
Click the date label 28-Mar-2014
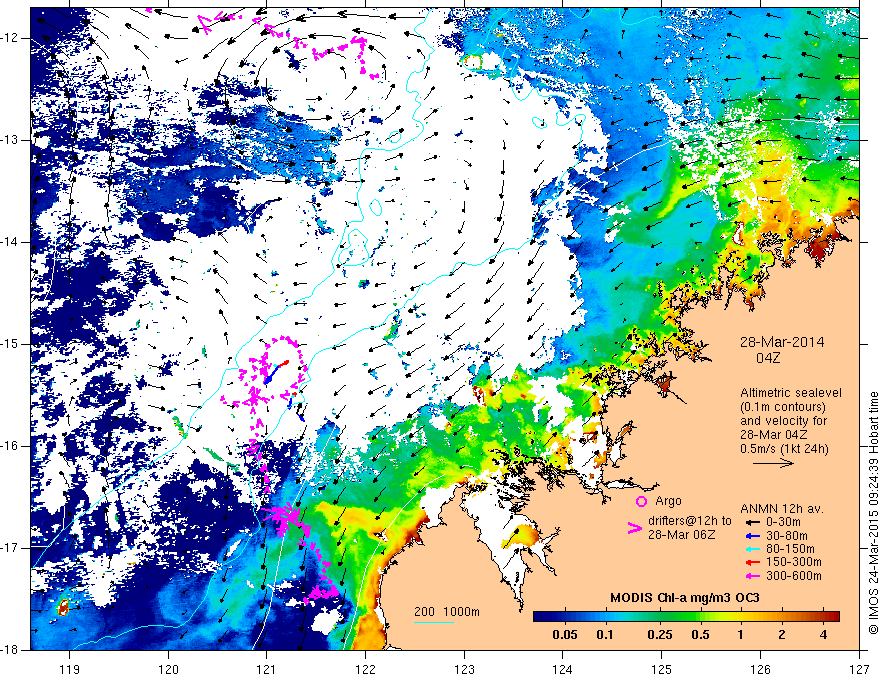782,342
